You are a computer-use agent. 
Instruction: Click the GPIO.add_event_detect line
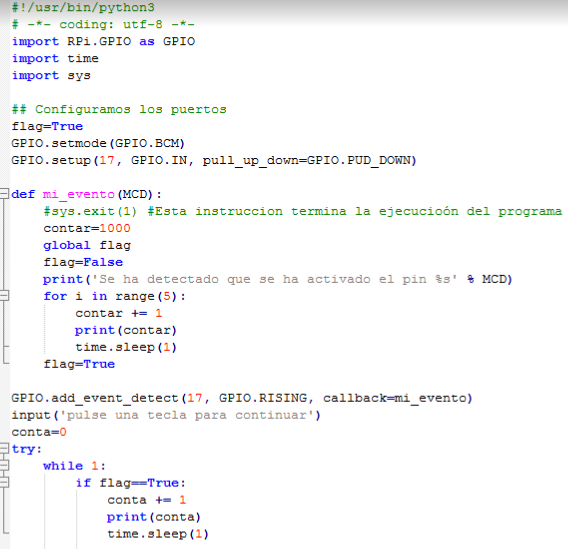click(242, 398)
